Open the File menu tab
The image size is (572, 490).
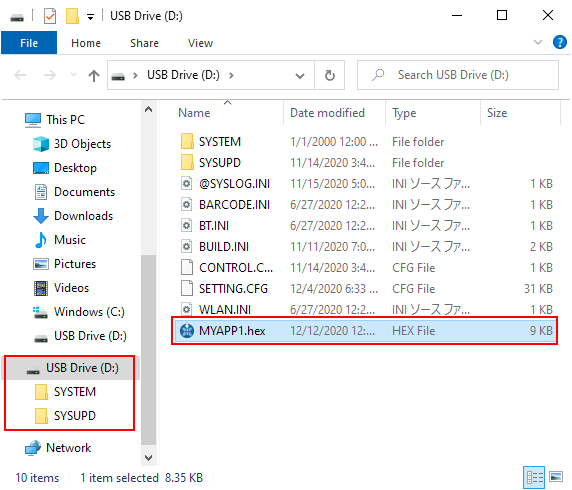[x=29, y=43]
